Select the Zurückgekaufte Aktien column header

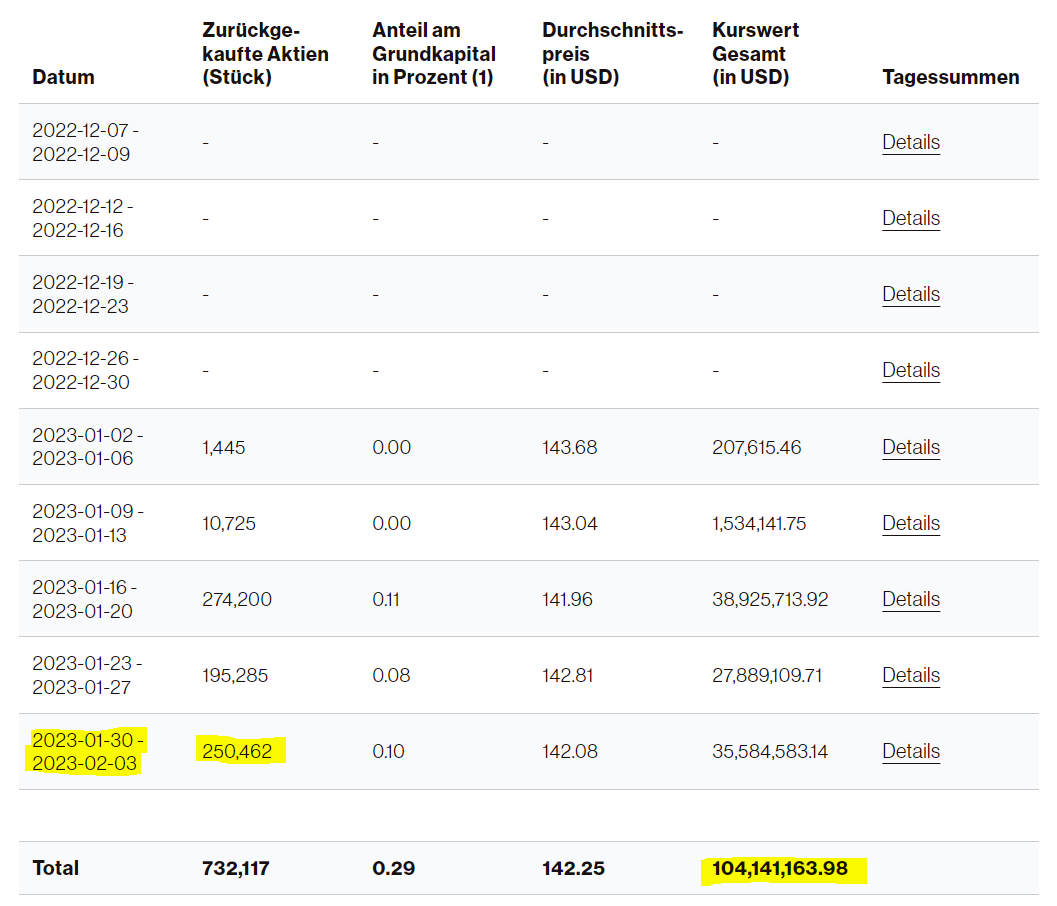pos(264,54)
